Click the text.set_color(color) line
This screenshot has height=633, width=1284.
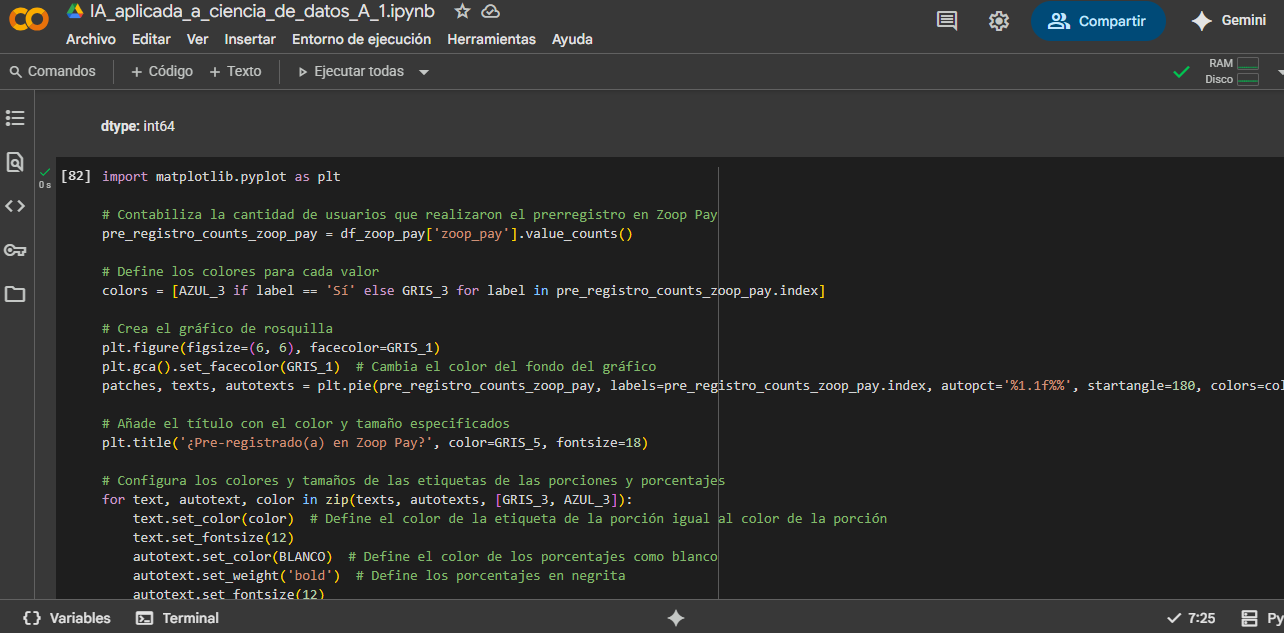510,518
